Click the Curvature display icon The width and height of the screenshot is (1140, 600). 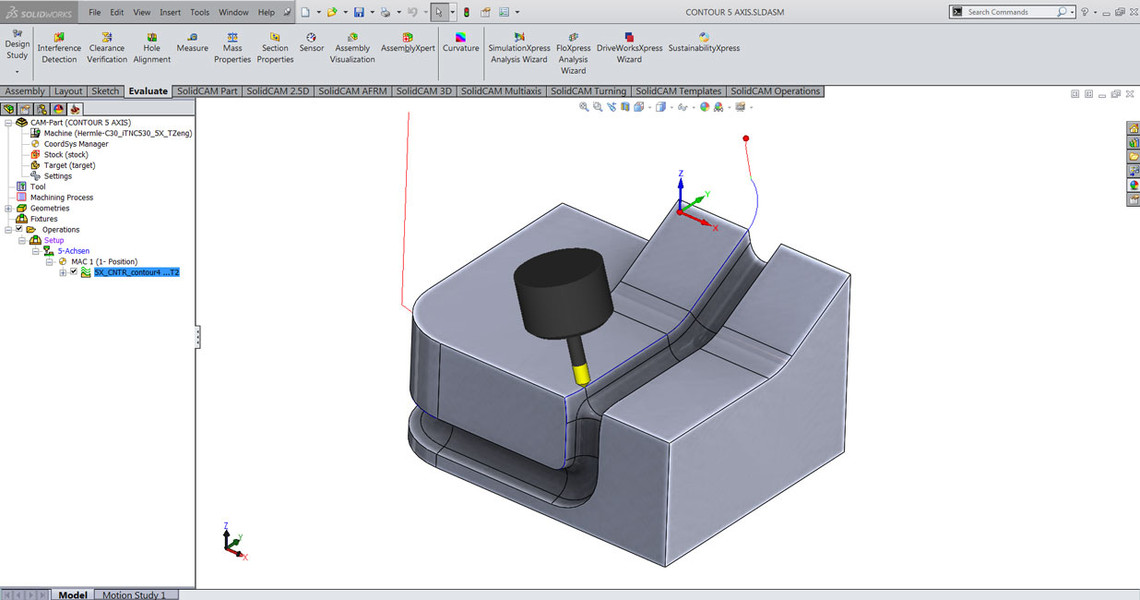tap(460, 42)
